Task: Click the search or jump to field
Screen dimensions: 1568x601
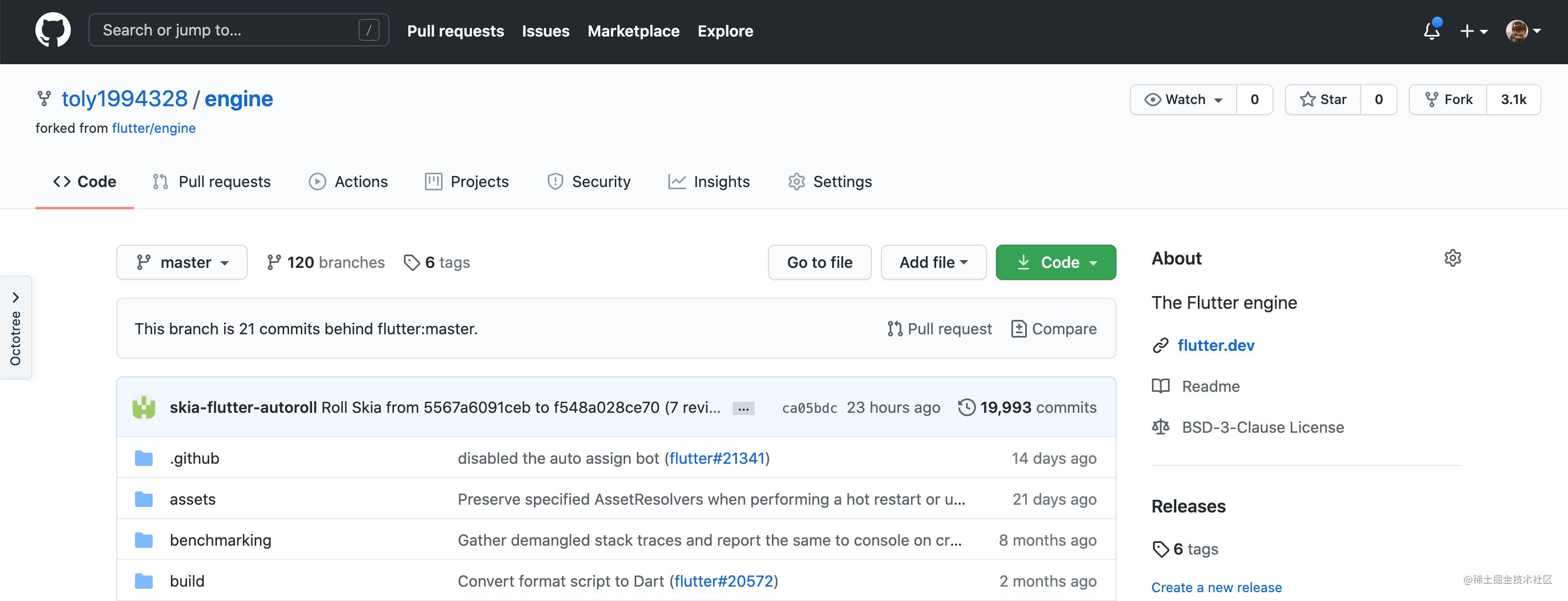Action: [x=238, y=30]
